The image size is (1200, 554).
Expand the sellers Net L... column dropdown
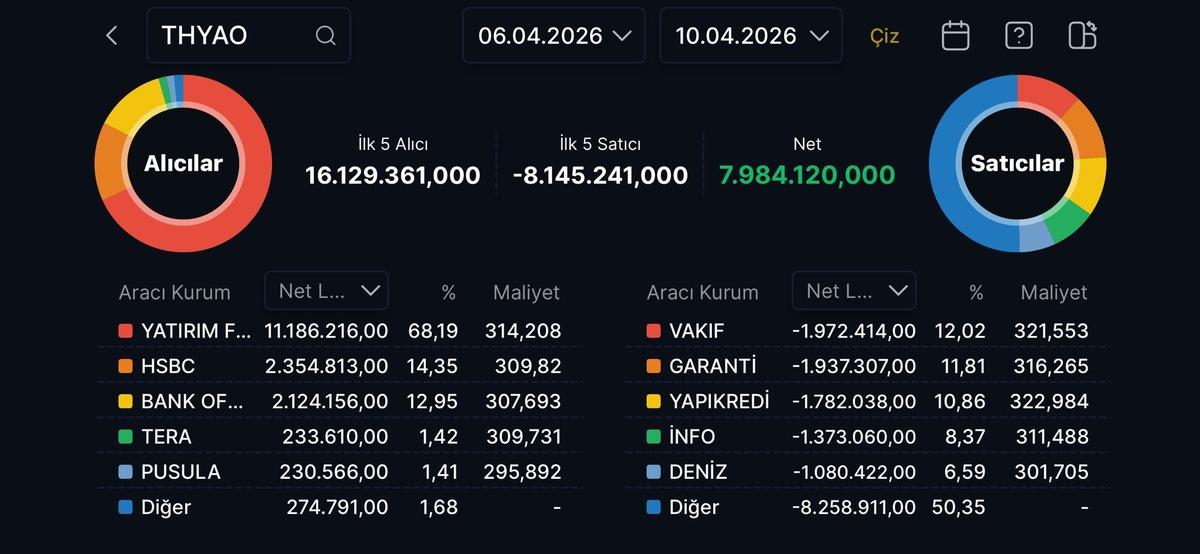click(854, 291)
